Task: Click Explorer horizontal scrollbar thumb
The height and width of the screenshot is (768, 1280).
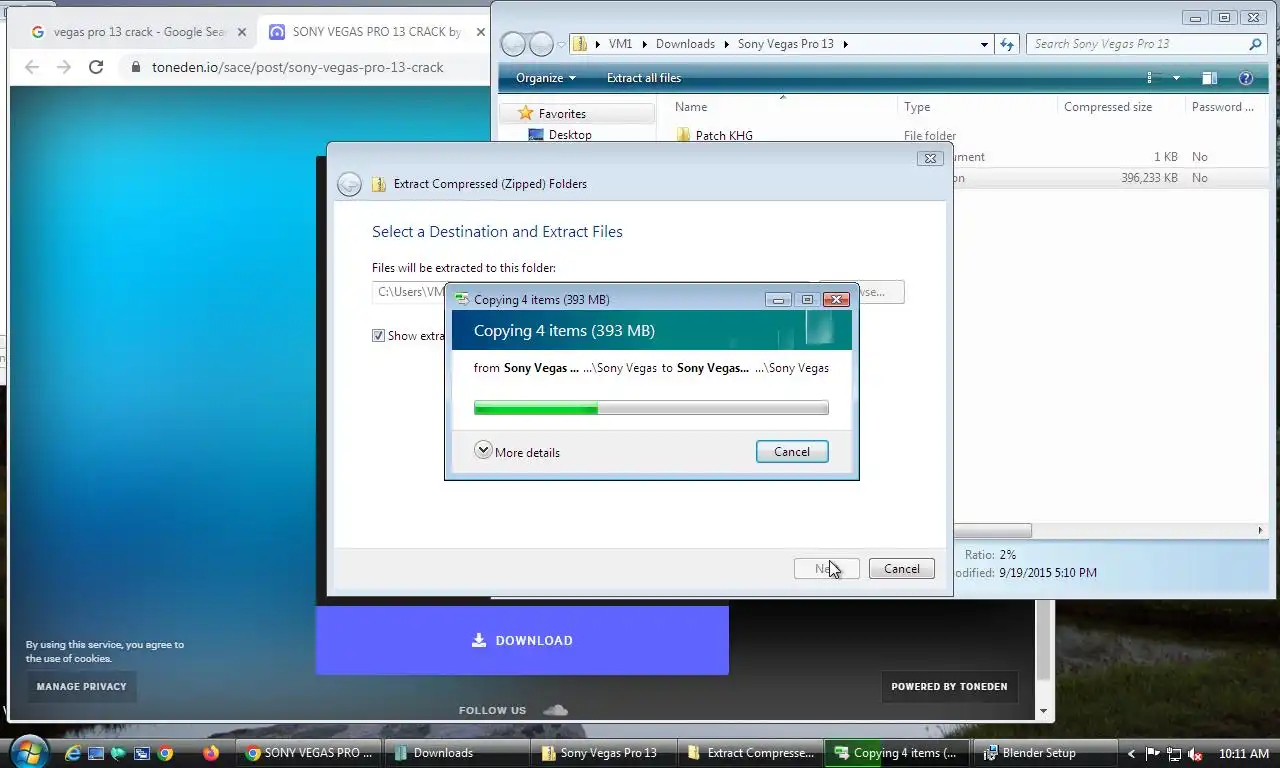Action: [991, 531]
